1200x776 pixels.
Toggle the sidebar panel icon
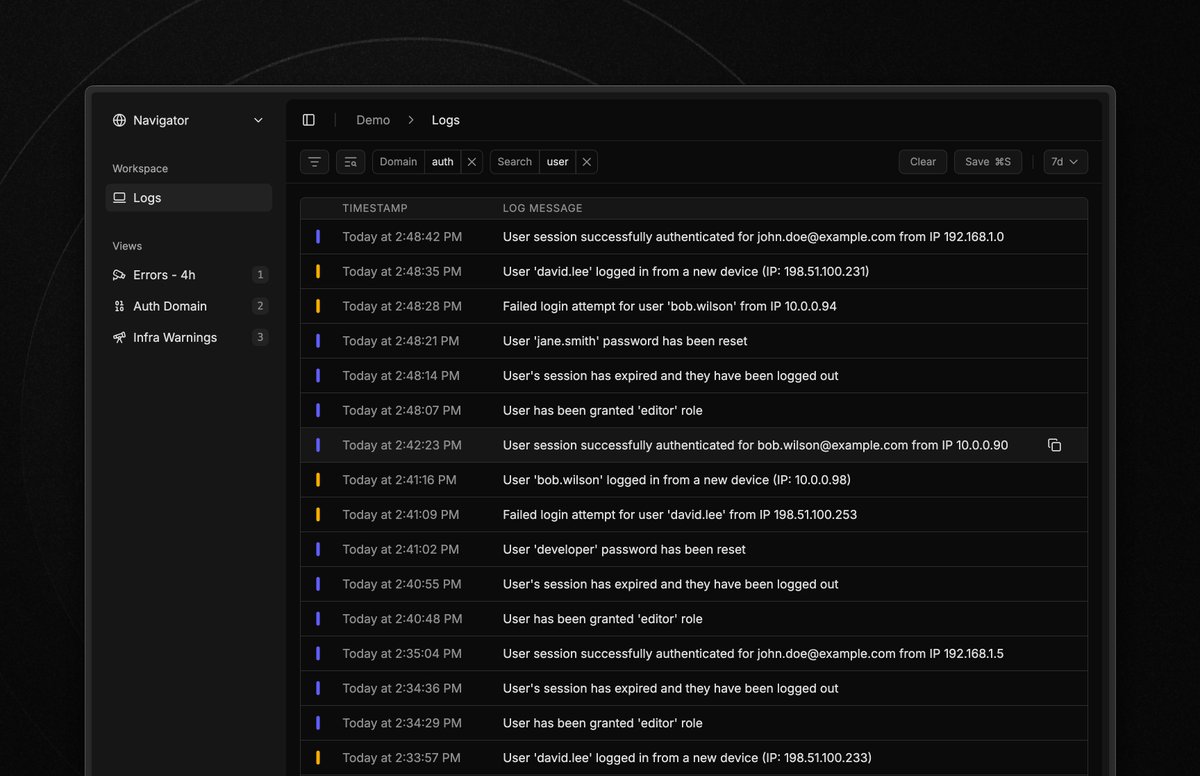click(309, 120)
